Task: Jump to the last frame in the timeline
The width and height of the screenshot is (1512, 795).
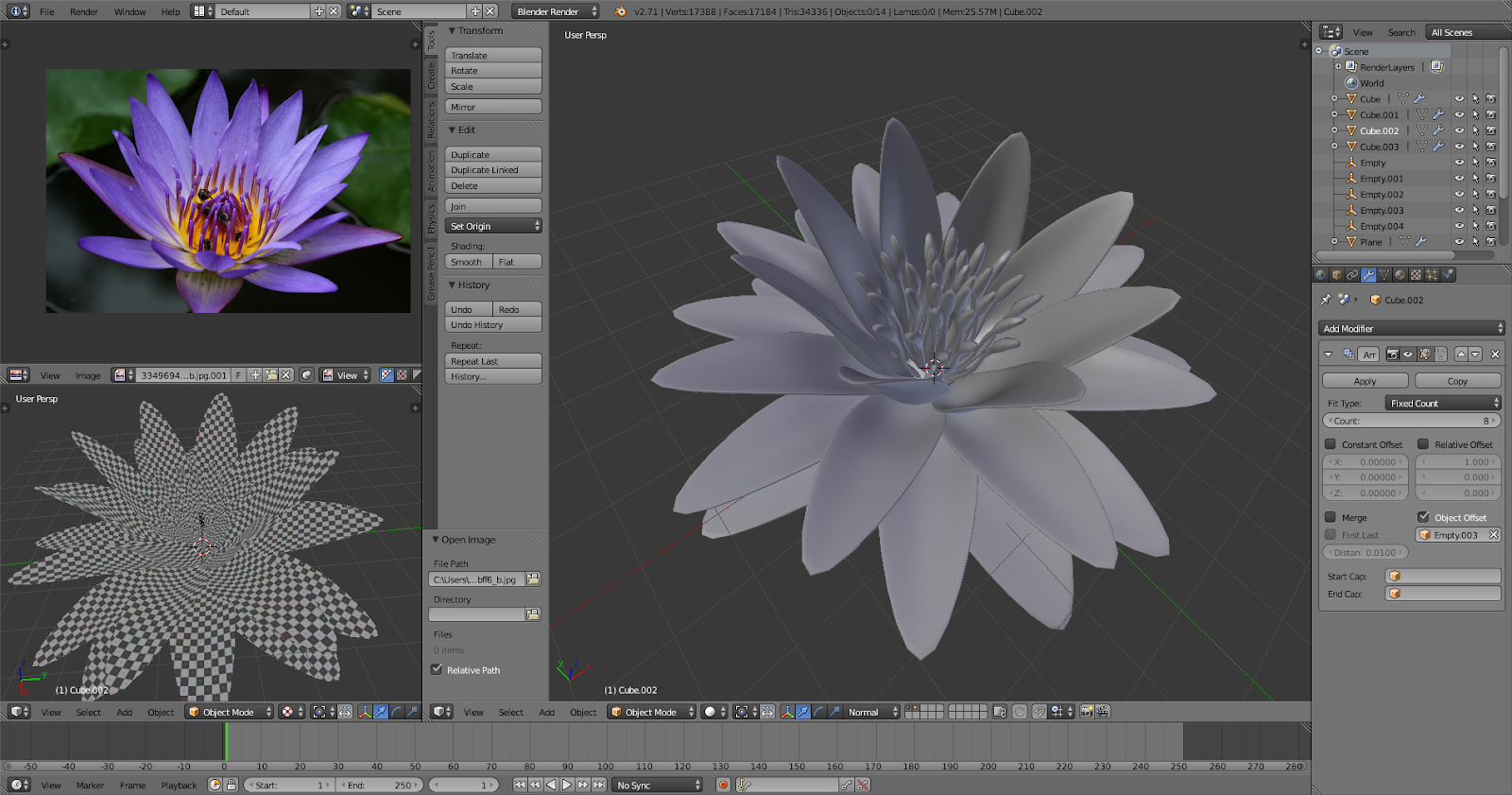Action: point(599,785)
